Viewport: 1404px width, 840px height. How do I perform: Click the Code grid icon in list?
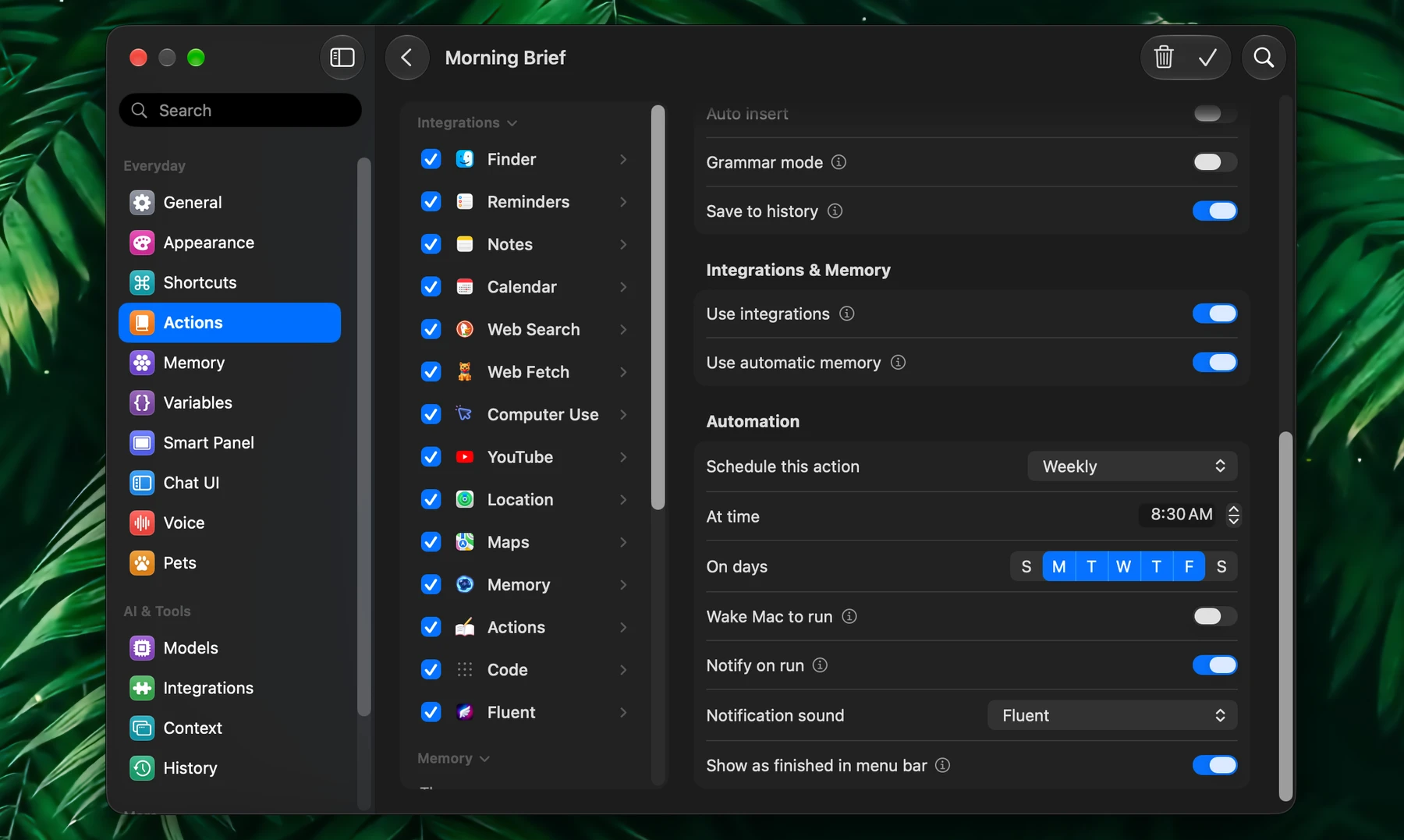click(465, 670)
